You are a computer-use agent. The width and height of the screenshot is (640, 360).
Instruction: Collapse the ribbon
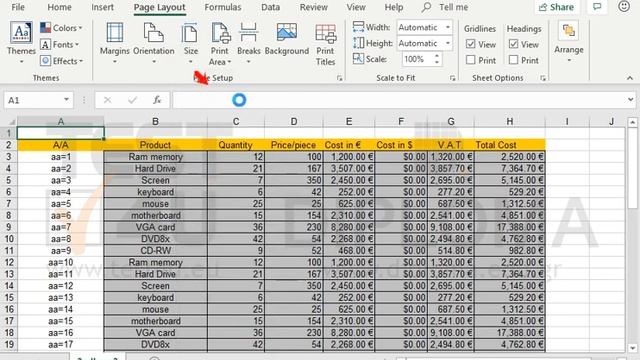pos(630,78)
